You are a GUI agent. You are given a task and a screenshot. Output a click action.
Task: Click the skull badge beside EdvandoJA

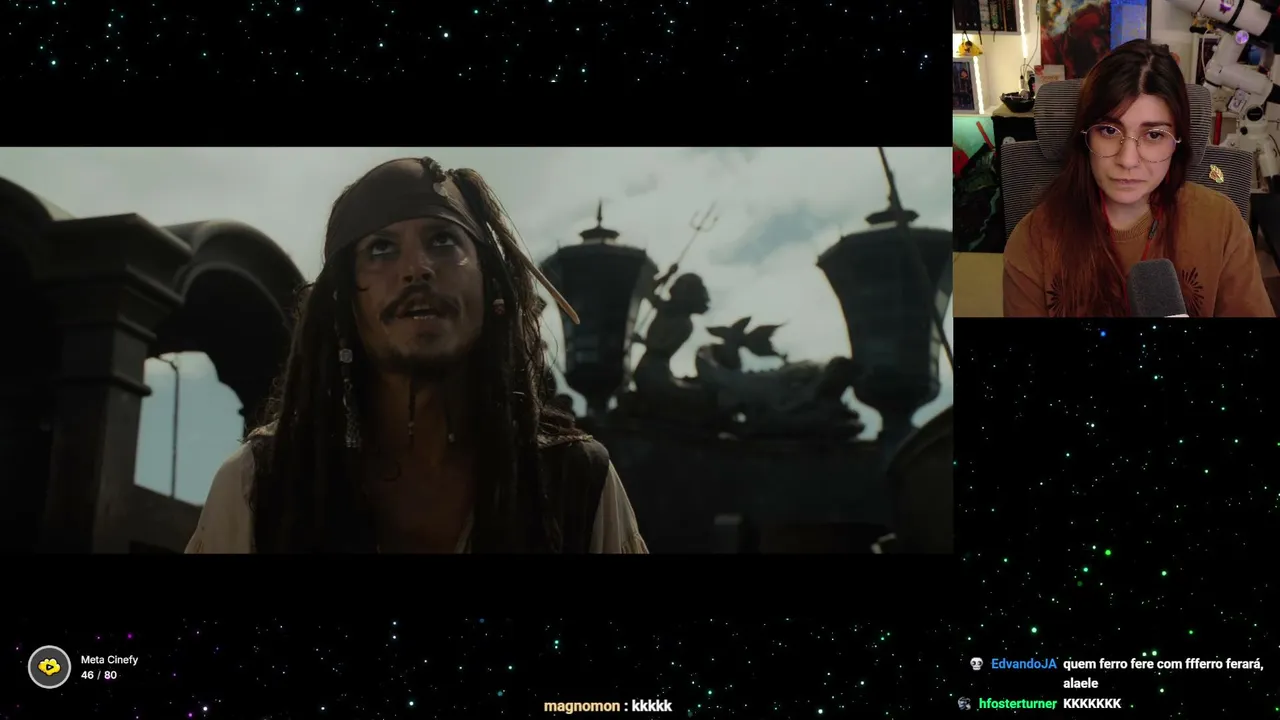click(976, 664)
